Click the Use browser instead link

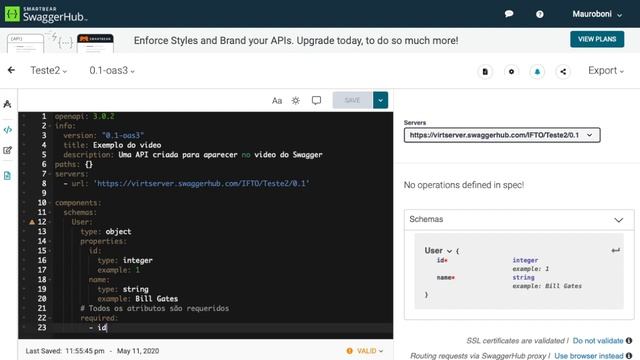click(589, 356)
